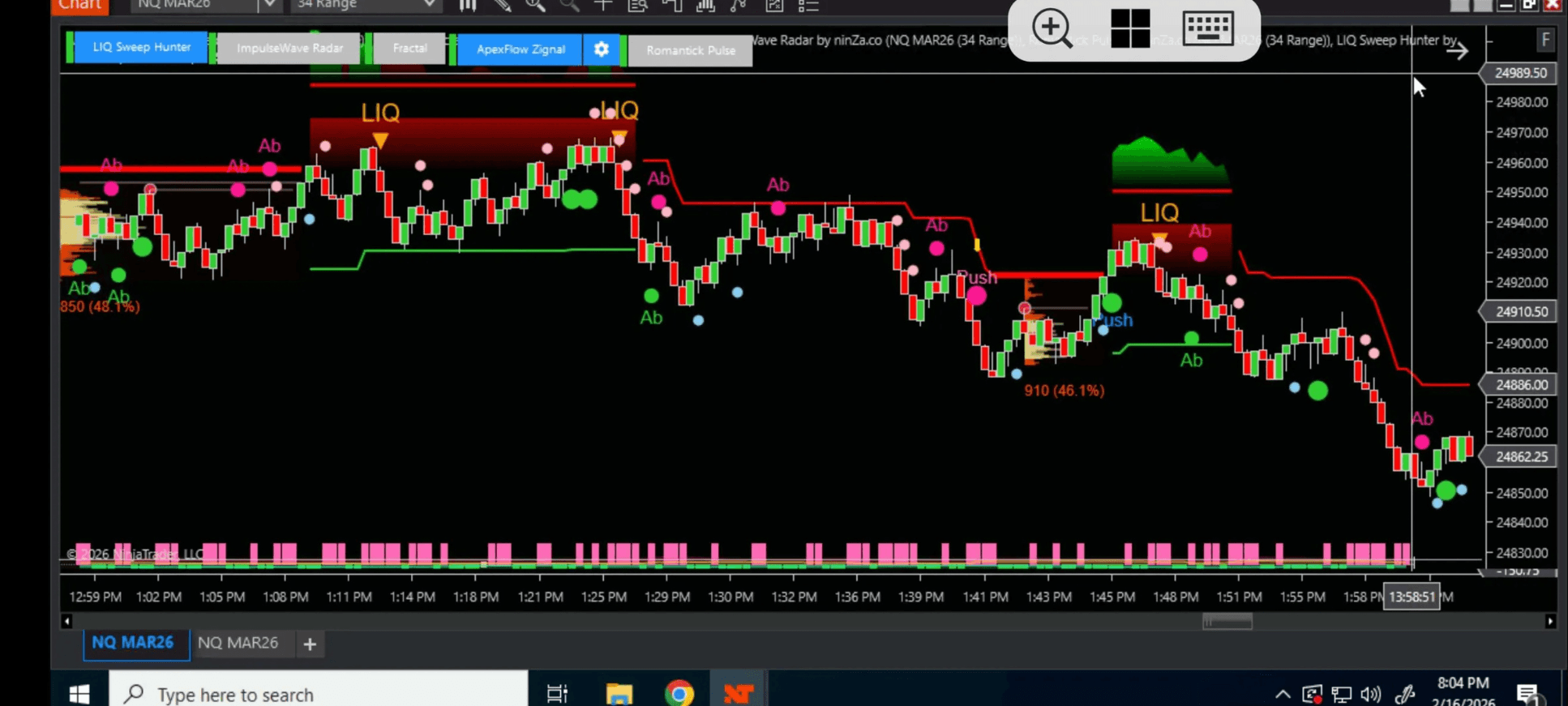Screen dimensions: 1568x706
Task: Click the horizontal chart scrollbar thumb
Action: click(1227, 622)
